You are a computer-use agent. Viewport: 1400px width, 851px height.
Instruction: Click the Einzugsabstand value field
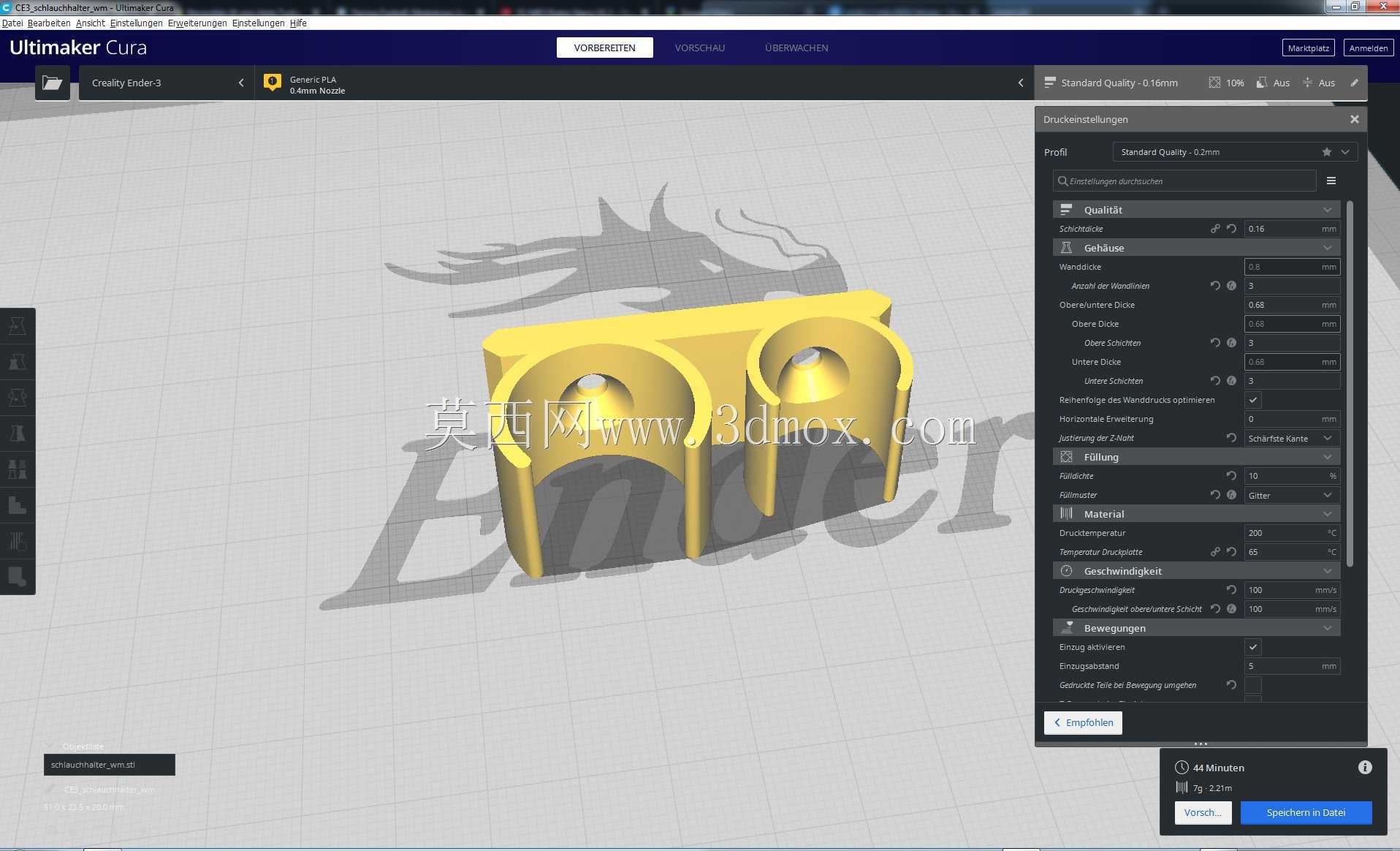pos(1292,666)
